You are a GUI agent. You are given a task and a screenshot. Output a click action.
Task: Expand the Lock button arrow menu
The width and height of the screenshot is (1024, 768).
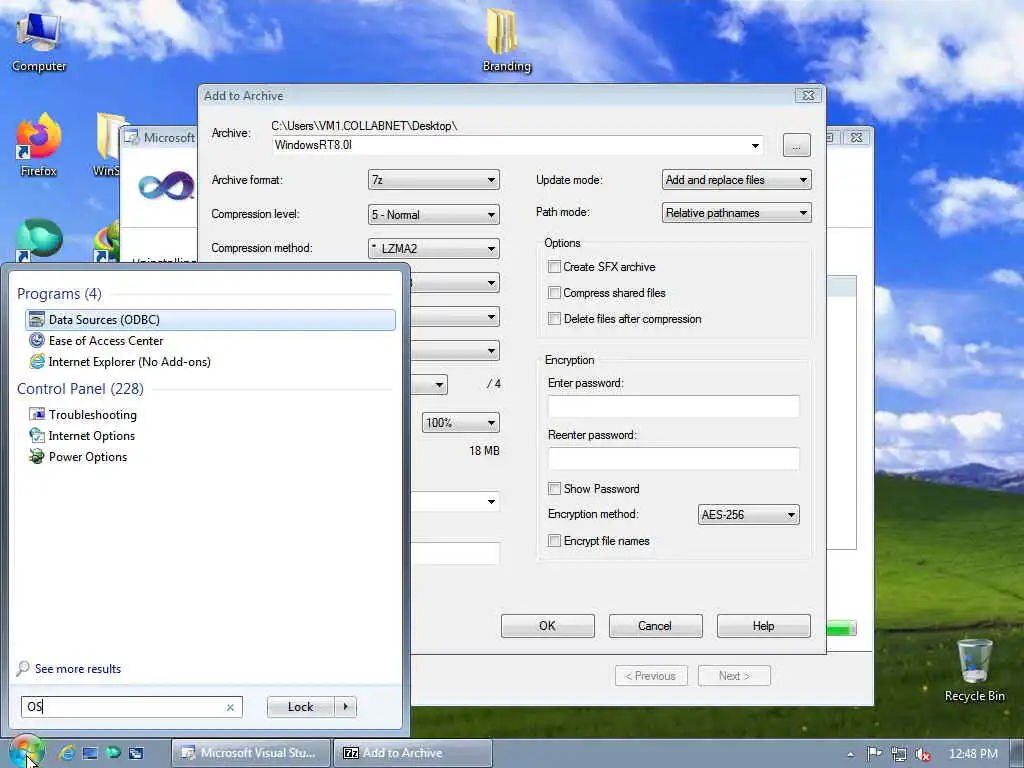pyautogui.click(x=345, y=707)
